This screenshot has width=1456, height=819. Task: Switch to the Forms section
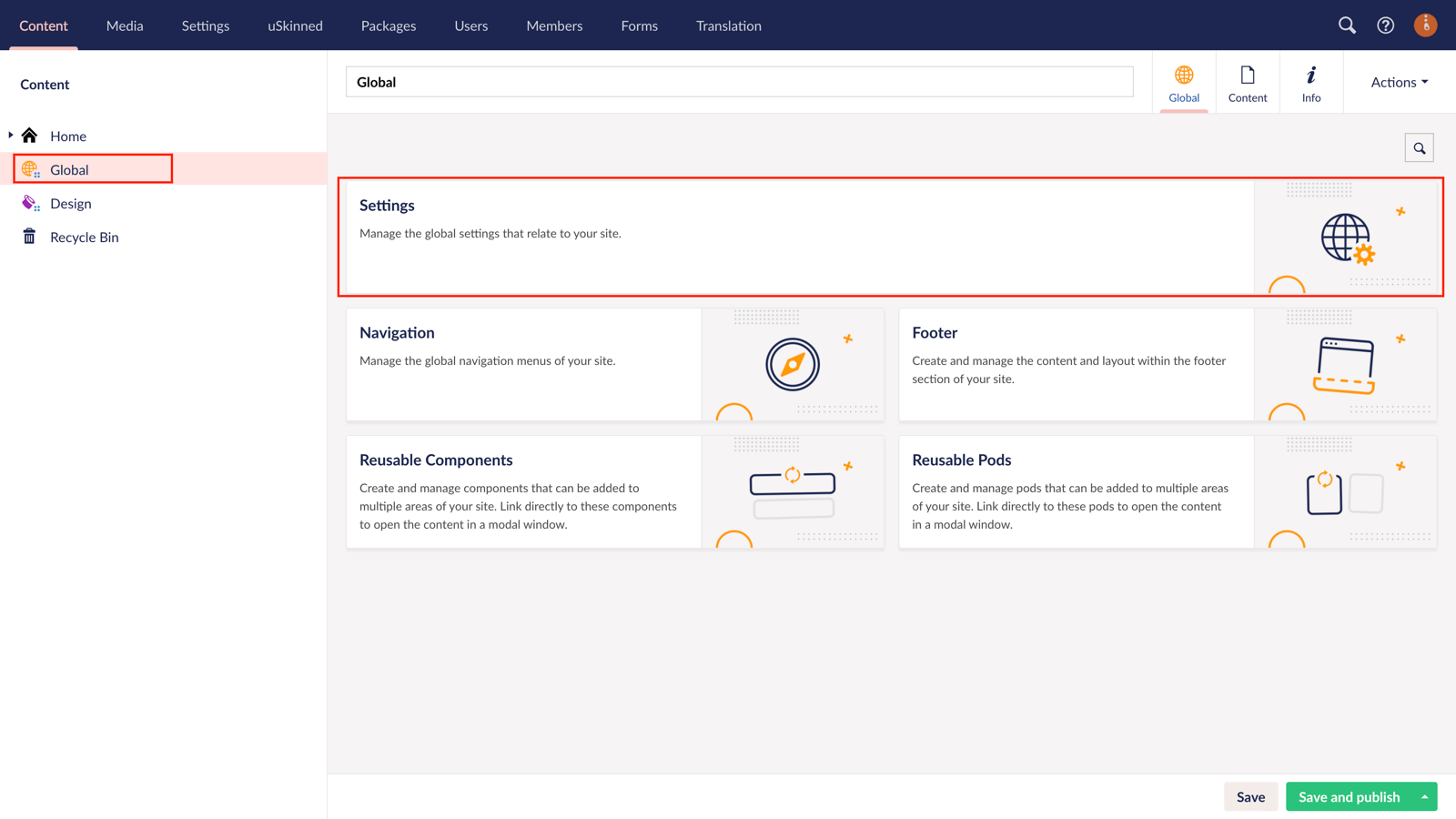[639, 25]
